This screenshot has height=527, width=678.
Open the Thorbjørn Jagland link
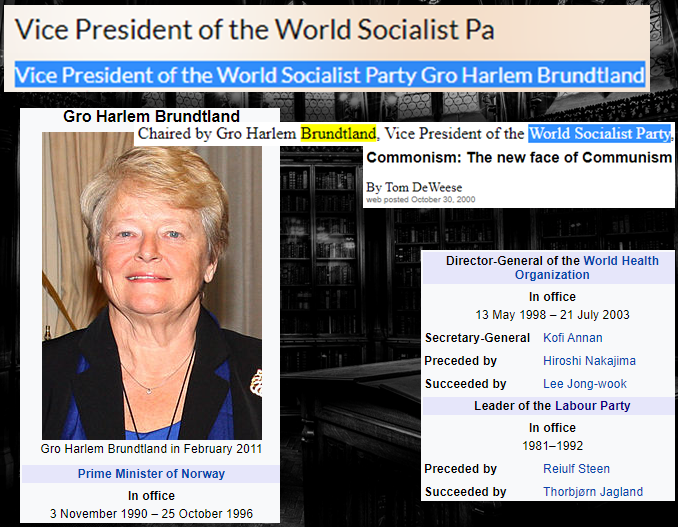tap(593, 492)
